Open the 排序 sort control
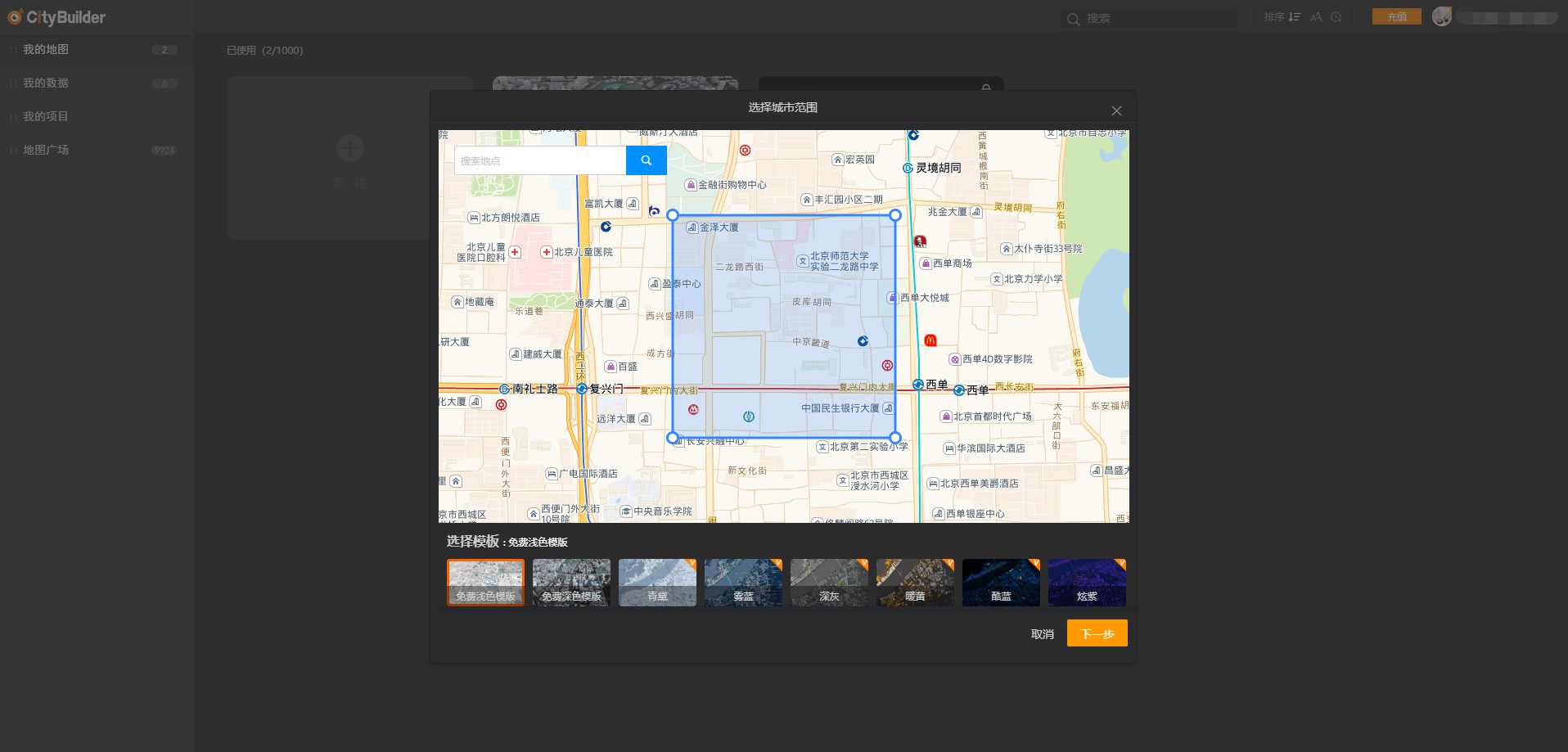The height and width of the screenshot is (752, 1568). pos(1282,17)
